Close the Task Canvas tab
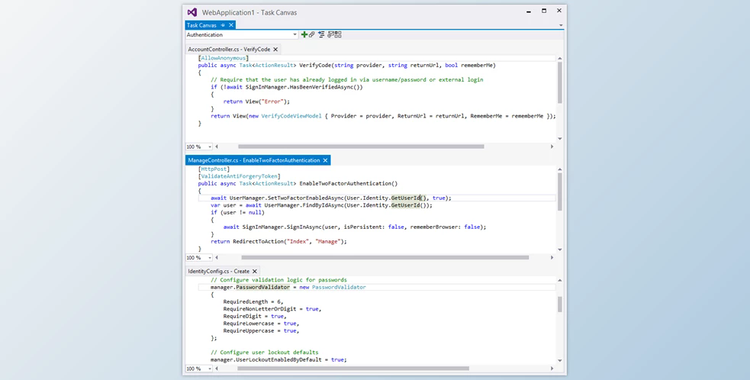Image resolution: width=750 pixels, height=380 pixels. click(x=231, y=25)
